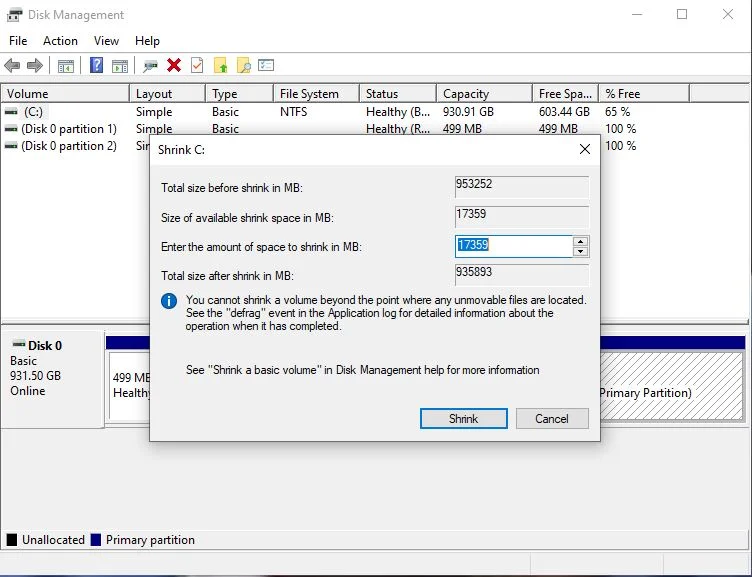752x577 pixels.
Task: Click the Forward arrow toolbar icon
Action: 35,65
